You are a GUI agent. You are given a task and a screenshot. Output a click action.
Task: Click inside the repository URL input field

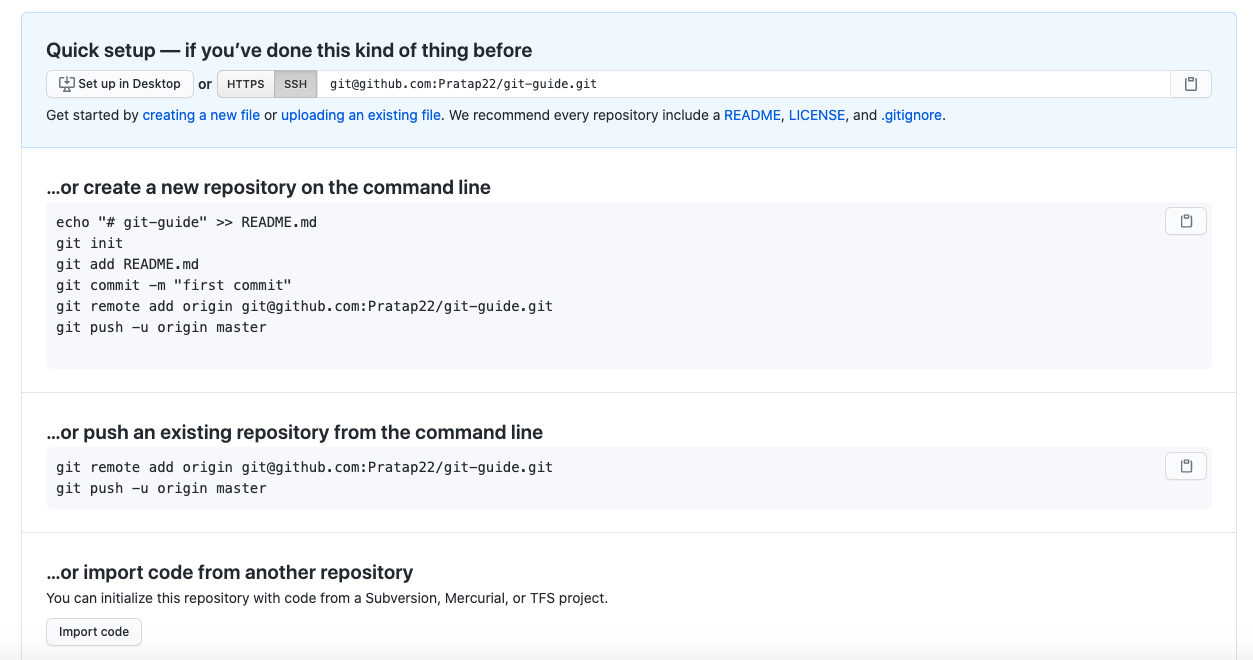click(700, 84)
